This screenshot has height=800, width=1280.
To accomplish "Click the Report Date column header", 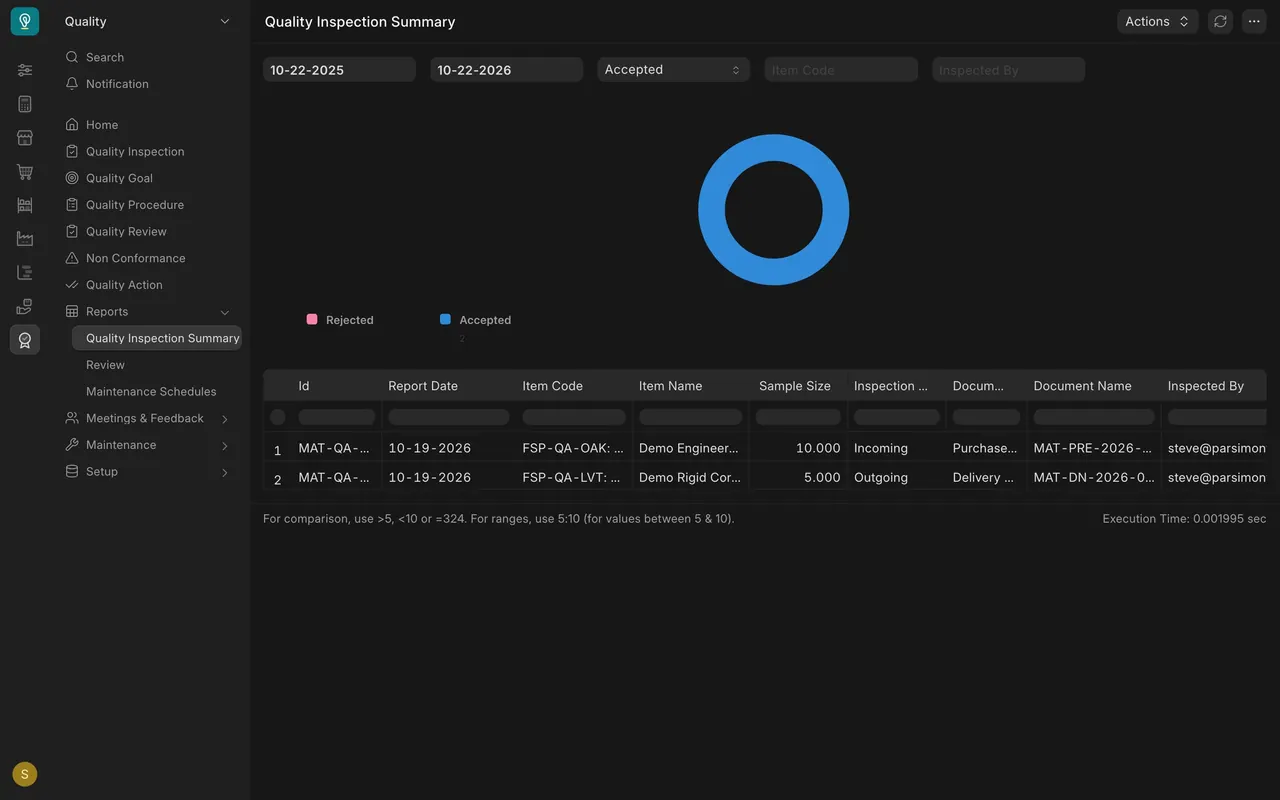I will pyautogui.click(x=448, y=386).
